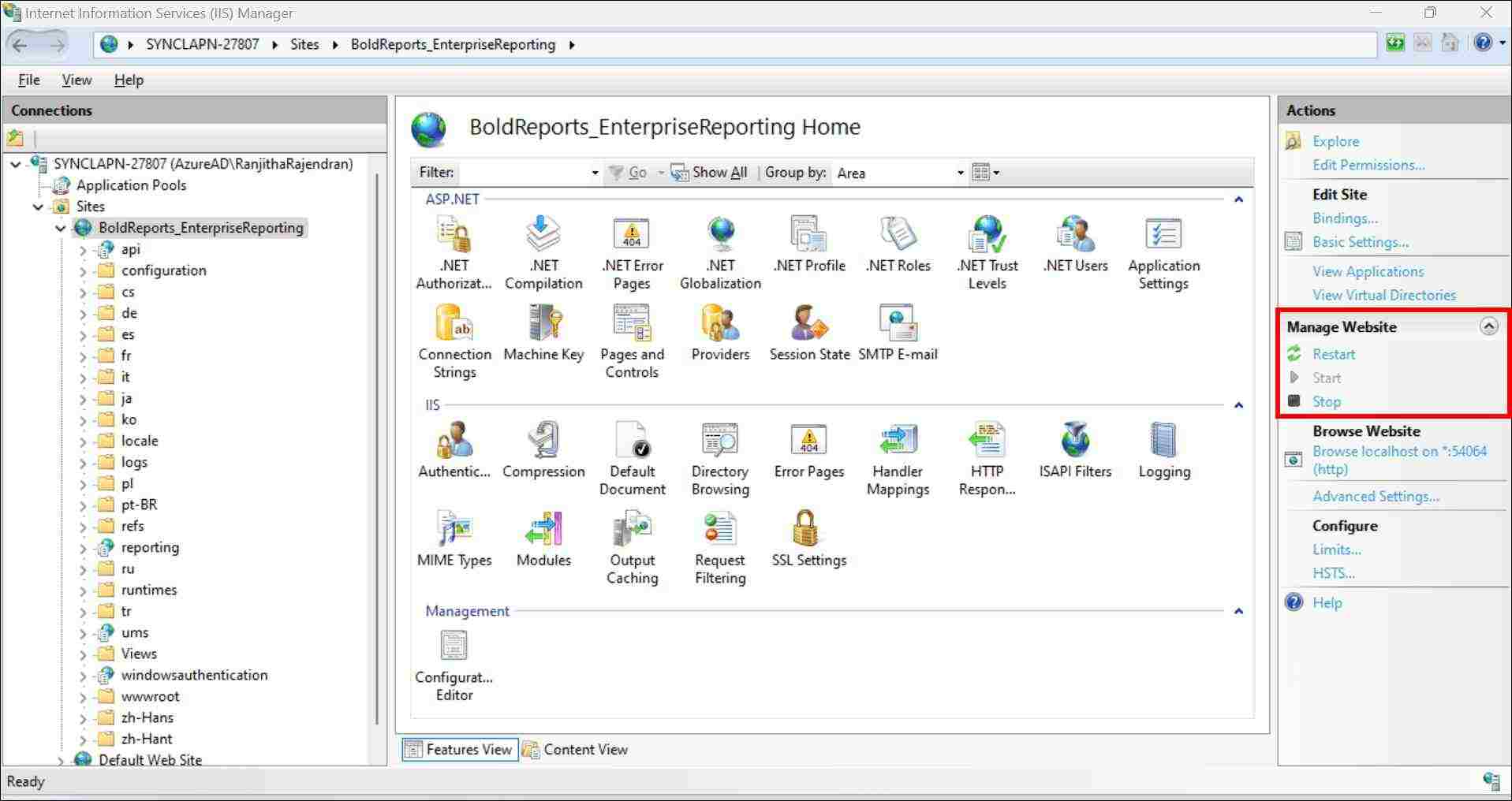Restart the website from Actions
The width and height of the screenshot is (1512, 801).
pos(1333,354)
